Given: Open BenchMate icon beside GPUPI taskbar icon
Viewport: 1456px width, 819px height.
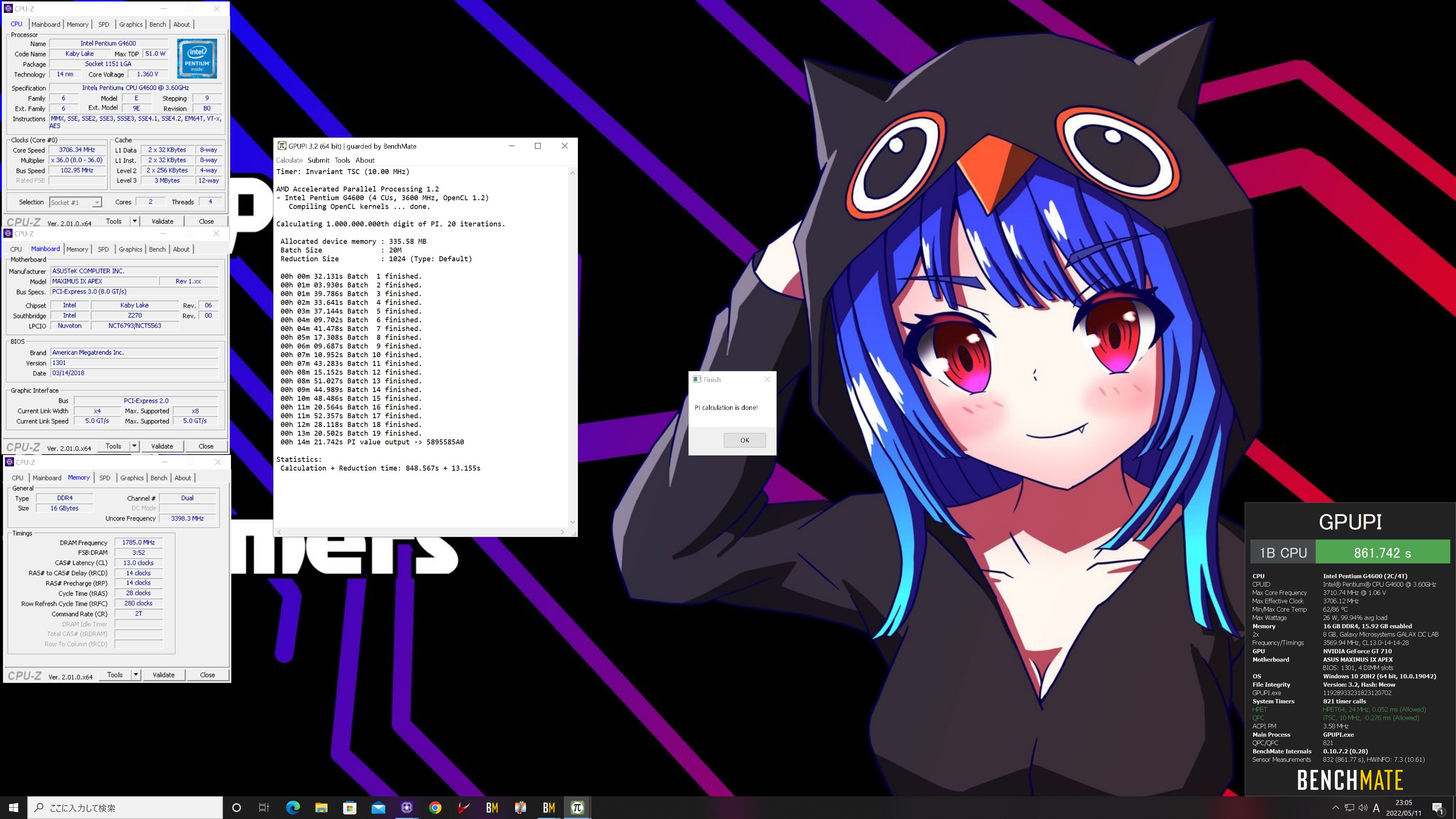Looking at the screenshot, I should point(549,808).
